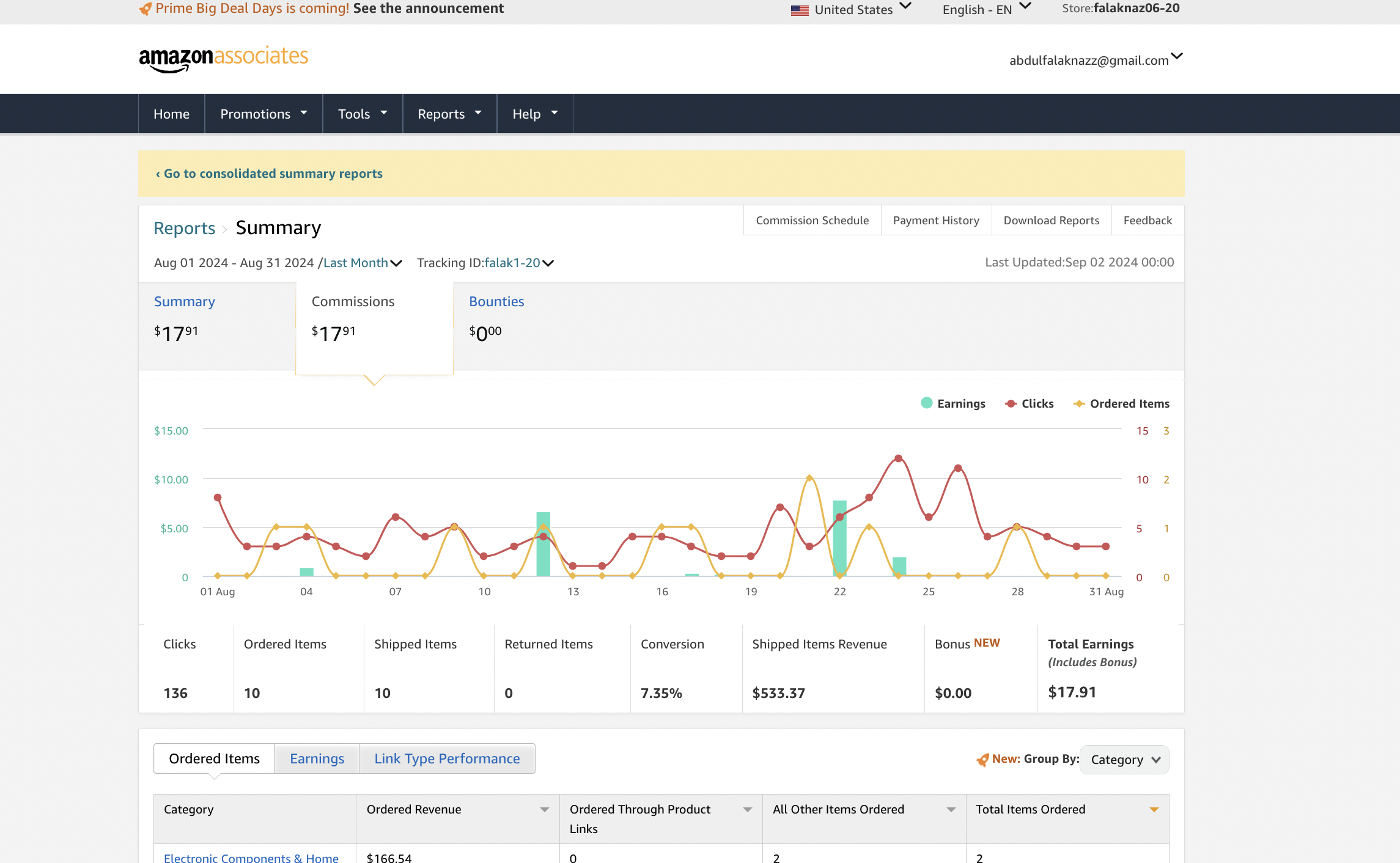Open the United States country dropdown
1400x863 pixels.
(851, 9)
